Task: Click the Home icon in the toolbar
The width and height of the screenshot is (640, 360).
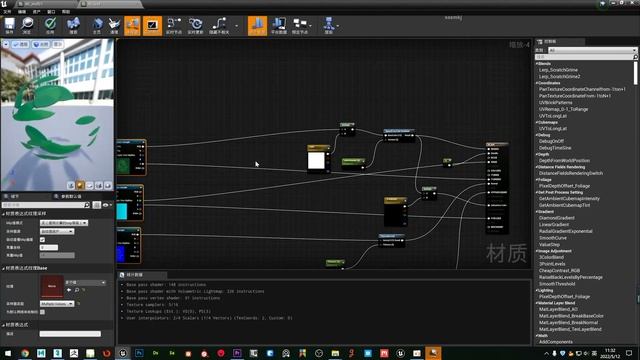Action: (97, 26)
